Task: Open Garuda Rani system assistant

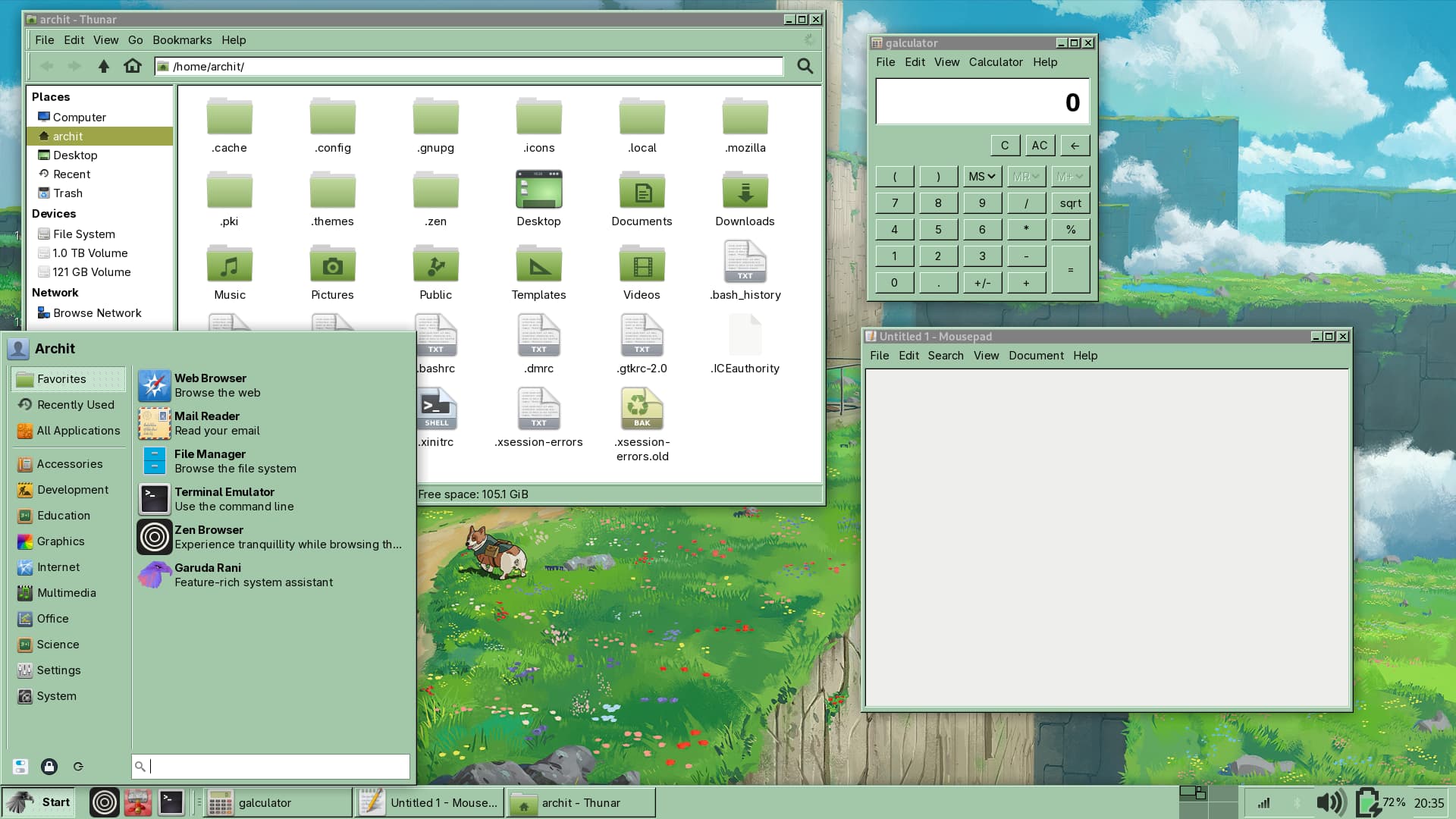Action: (x=208, y=575)
